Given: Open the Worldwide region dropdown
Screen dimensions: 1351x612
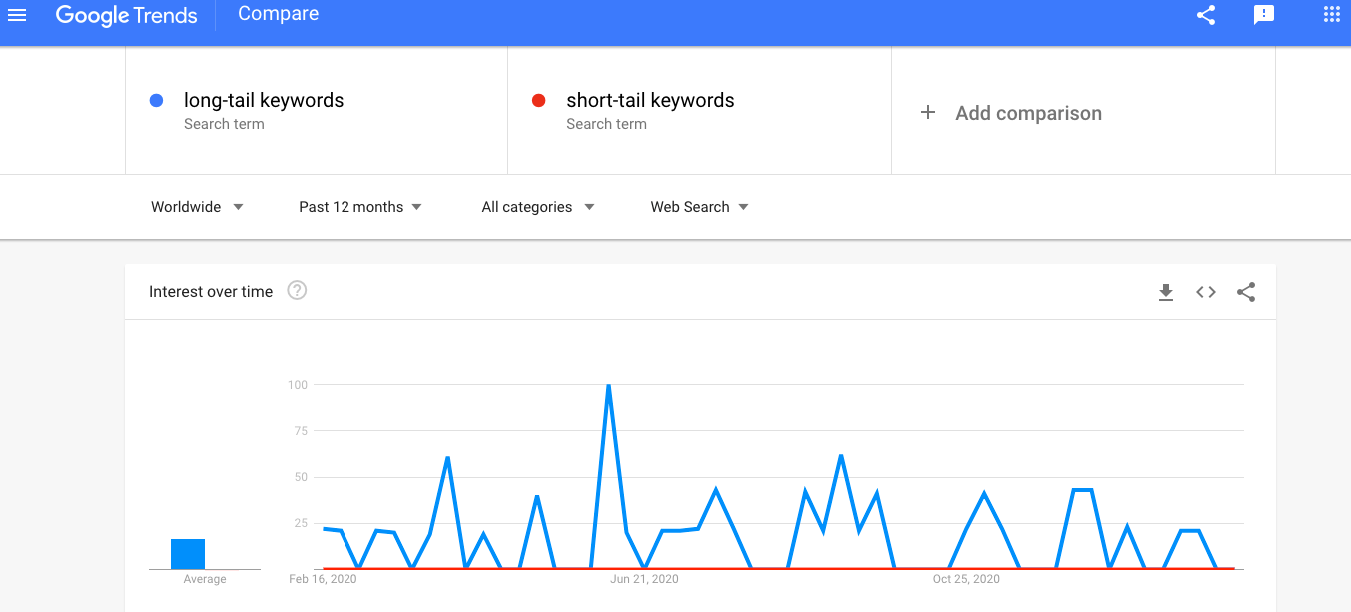Looking at the screenshot, I should click(197, 207).
